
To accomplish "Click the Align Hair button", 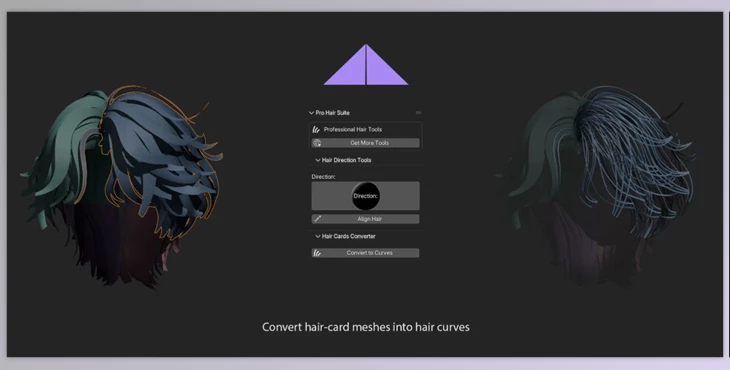I will pyautogui.click(x=365, y=219).
